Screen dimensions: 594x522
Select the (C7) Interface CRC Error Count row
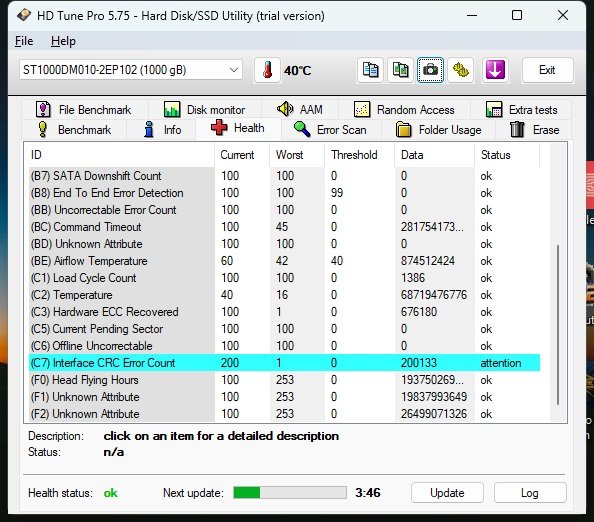click(284, 363)
